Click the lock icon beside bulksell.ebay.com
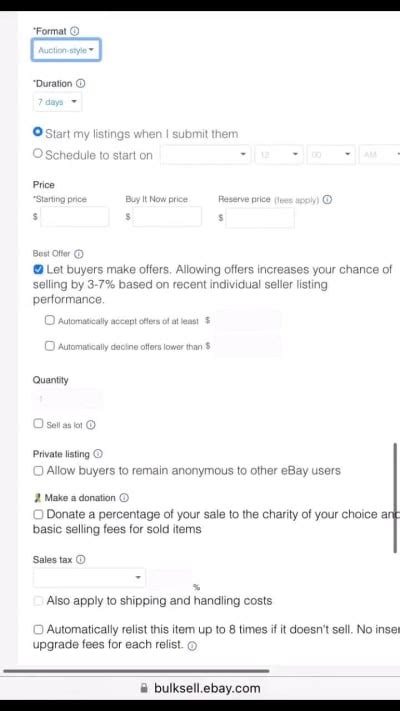The image size is (400, 711). click(x=144, y=688)
